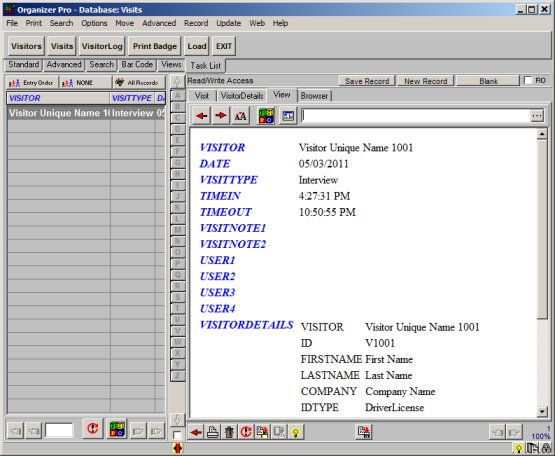Click the VisitorLog button
555x456 pixels.
point(102,46)
